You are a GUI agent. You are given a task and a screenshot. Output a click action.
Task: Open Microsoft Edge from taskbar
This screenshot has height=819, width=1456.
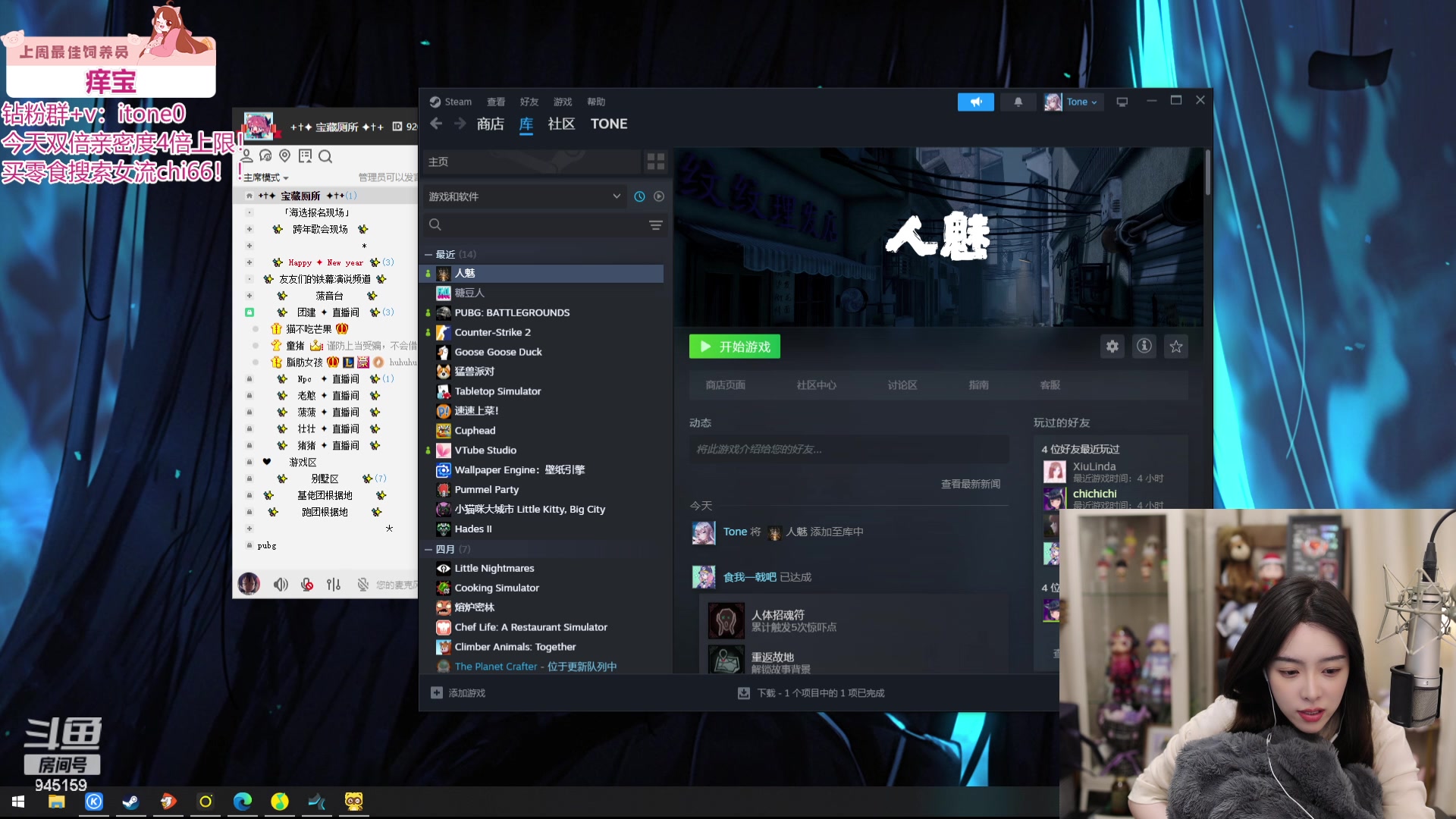(242, 802)
